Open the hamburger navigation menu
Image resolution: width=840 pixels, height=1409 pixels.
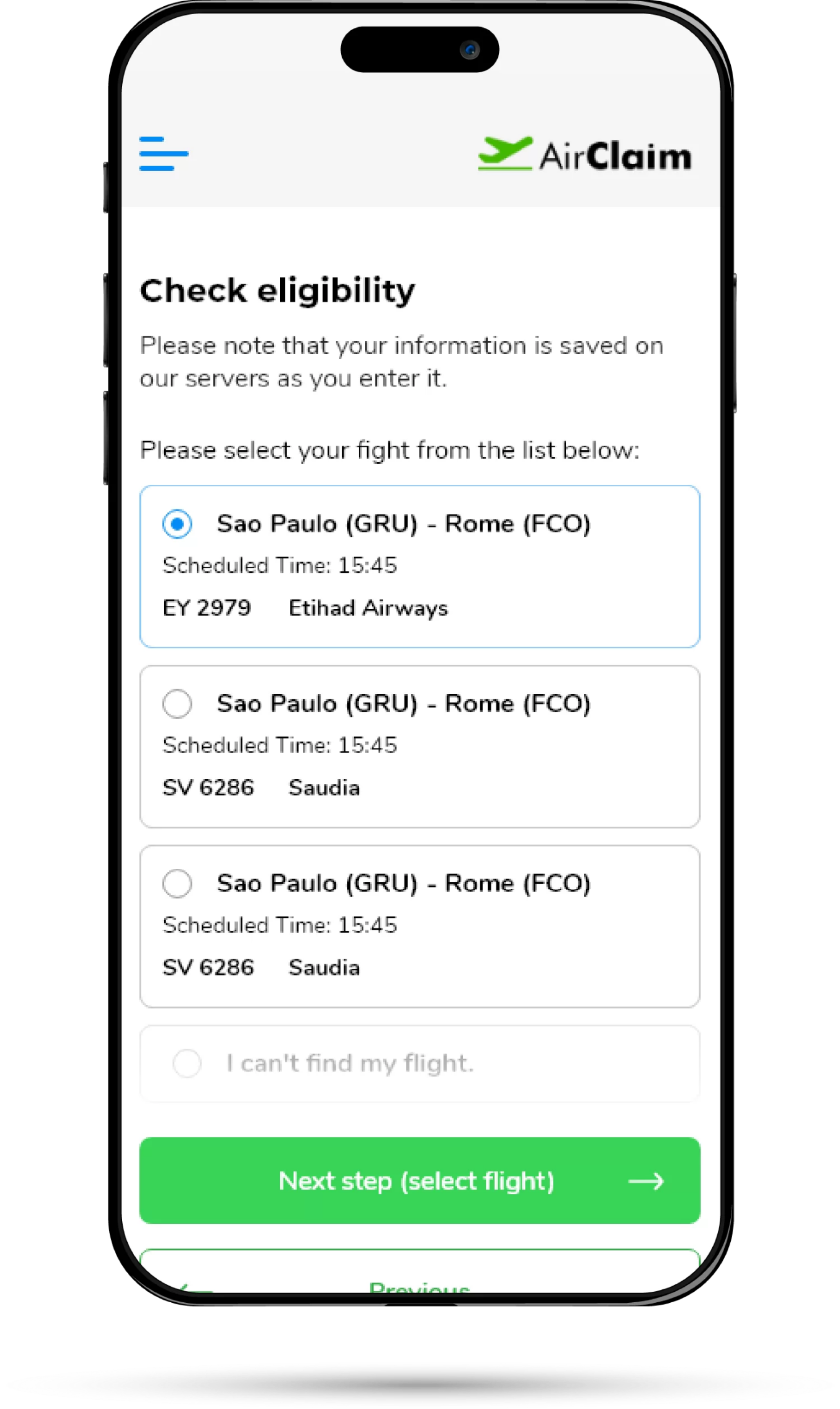pyautogui.click(x=163, y=153)
